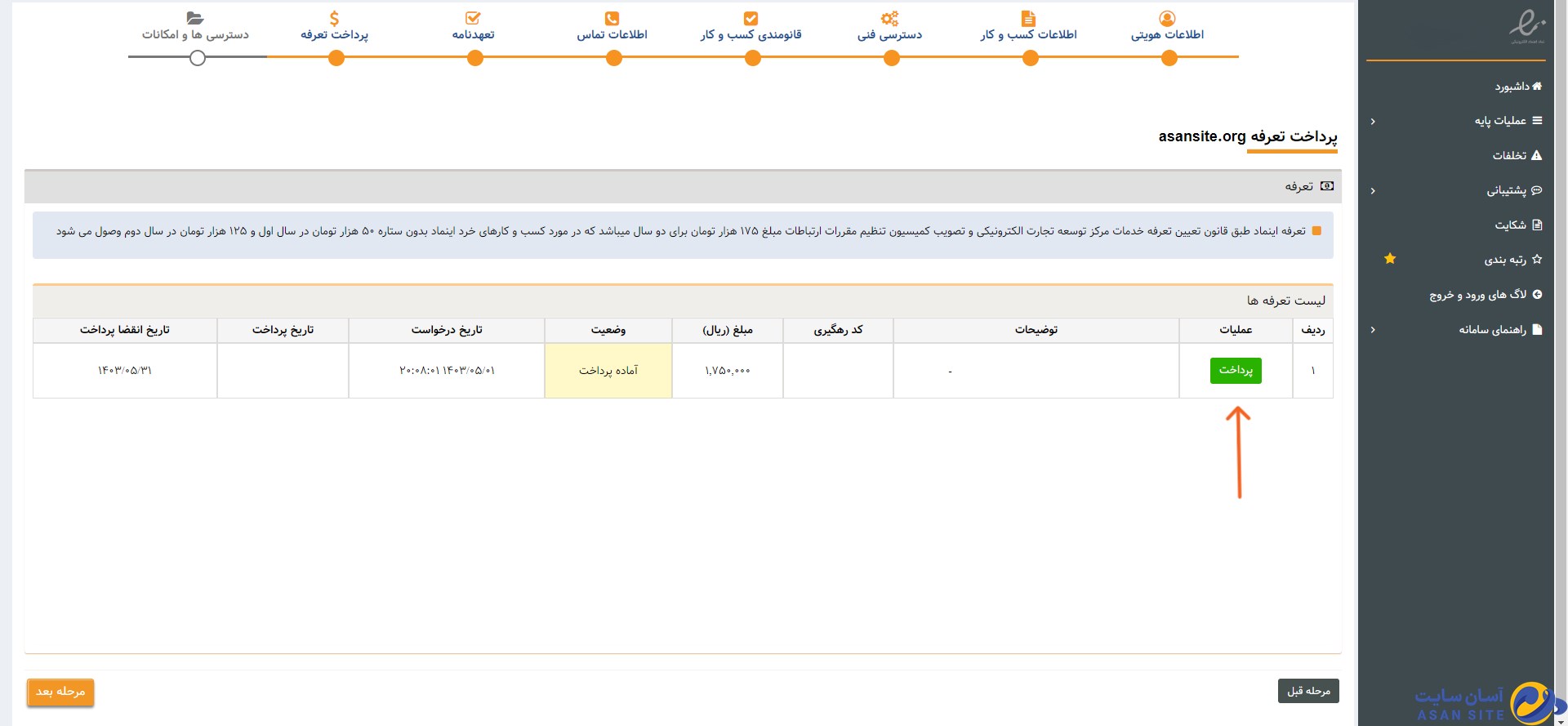Screen dimensions: 1568x726
Task: Click the identity information user icon
Action: 1167,18
